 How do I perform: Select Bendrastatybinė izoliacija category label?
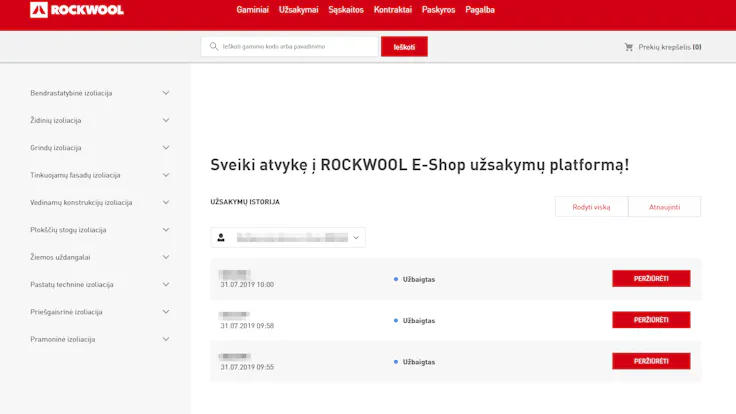71,93
